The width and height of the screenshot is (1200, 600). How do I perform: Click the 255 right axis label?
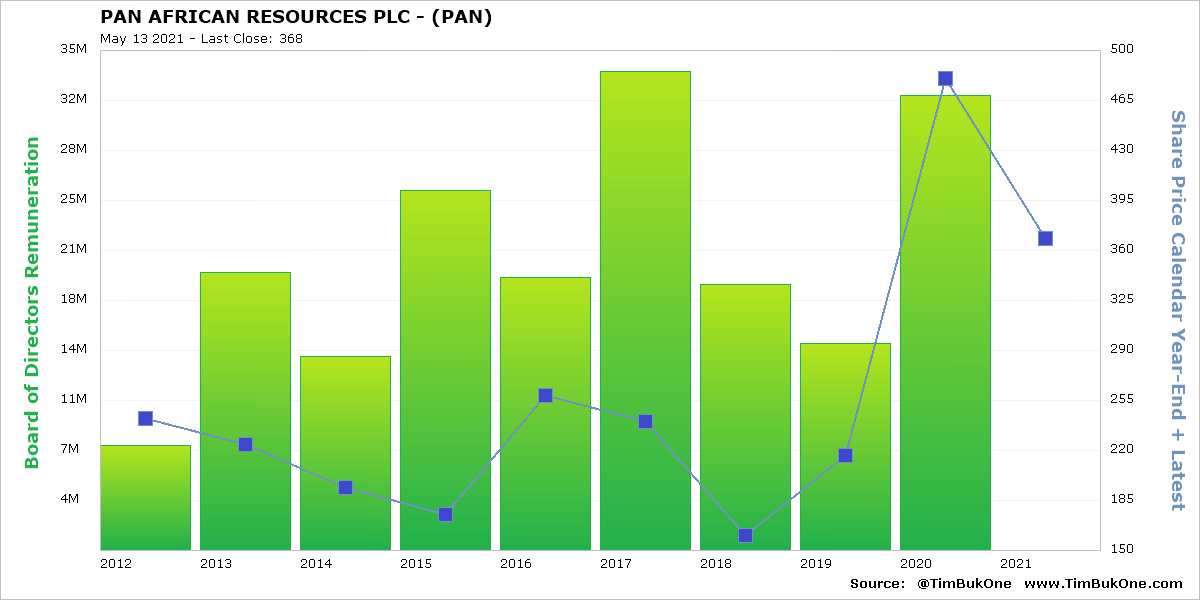[x=1121, y=399]
